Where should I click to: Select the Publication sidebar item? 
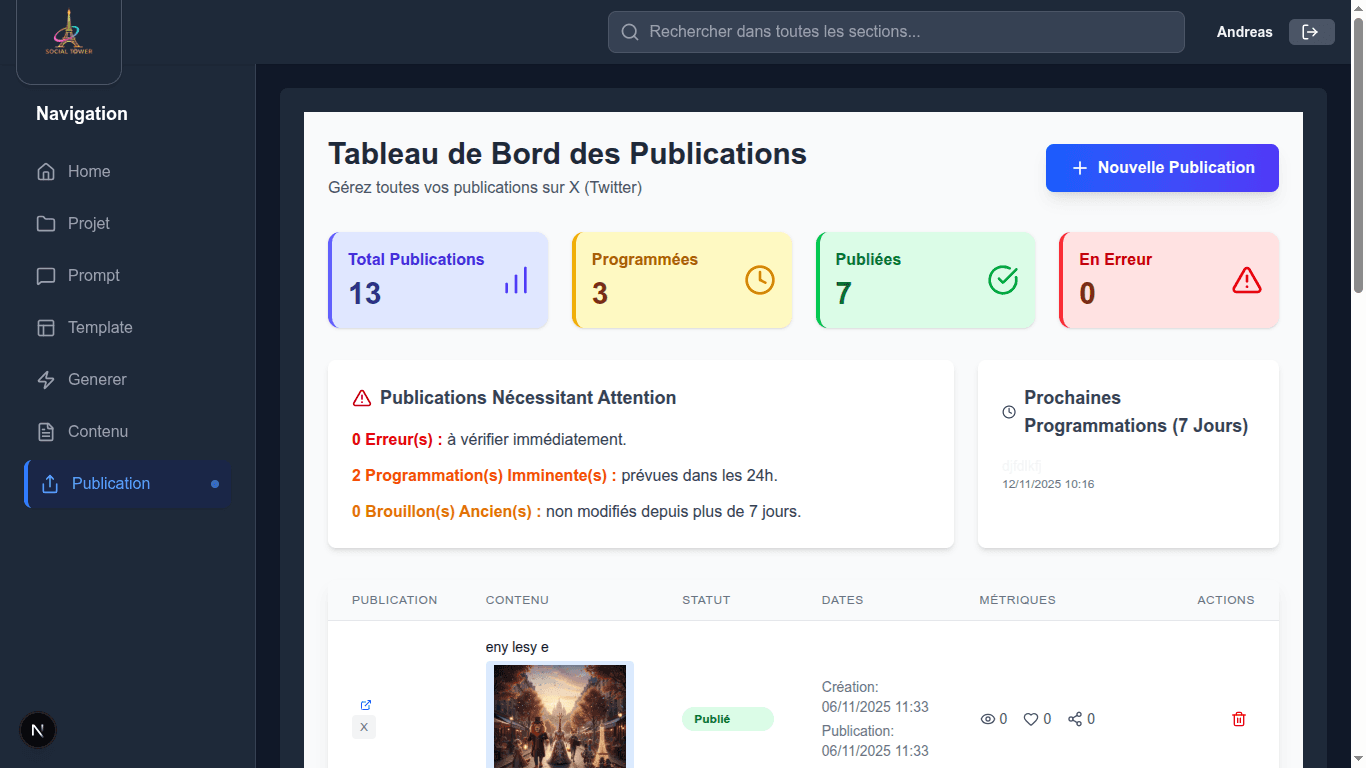coord(128,484)
